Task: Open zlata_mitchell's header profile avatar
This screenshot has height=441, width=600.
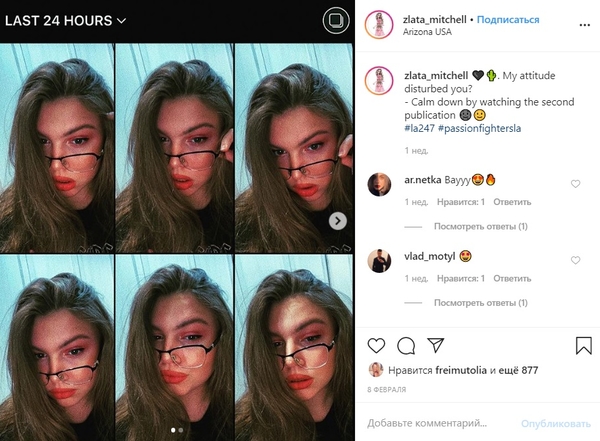Action: coord(379,24)
